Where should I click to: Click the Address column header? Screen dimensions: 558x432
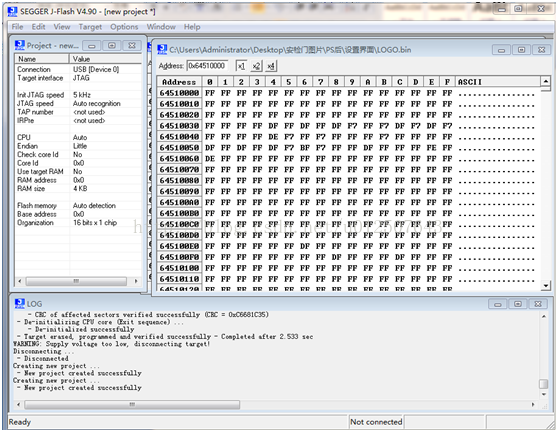[x=179, y=82]
